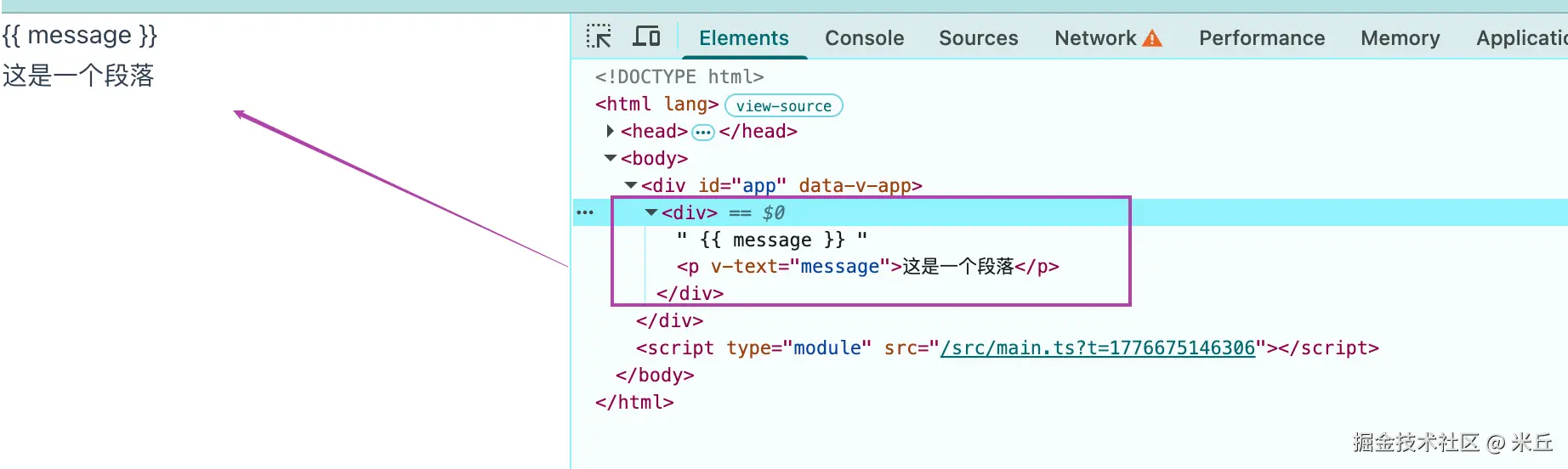Collapse the div id="app" node
This screenshot has height=469, width=1568.
pos(631,184)
